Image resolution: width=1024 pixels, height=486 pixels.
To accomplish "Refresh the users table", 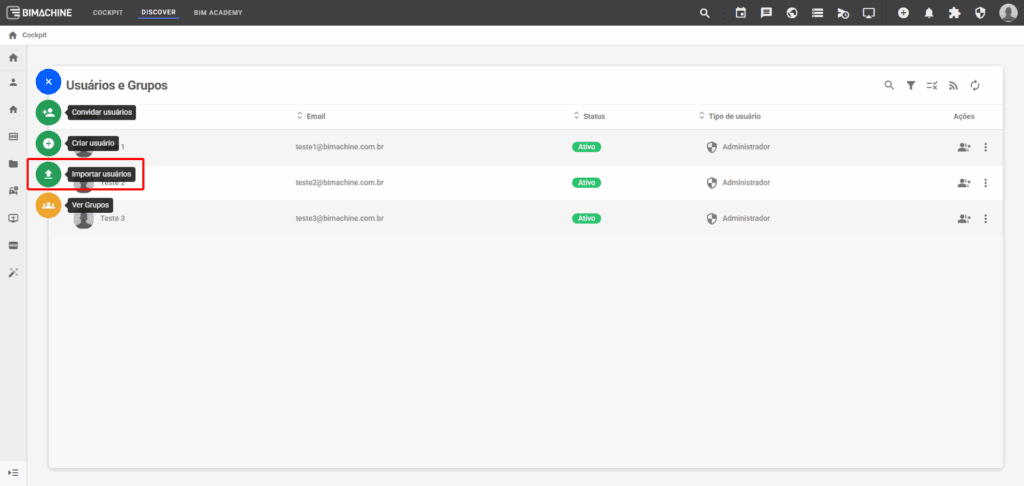I will 975,86.
